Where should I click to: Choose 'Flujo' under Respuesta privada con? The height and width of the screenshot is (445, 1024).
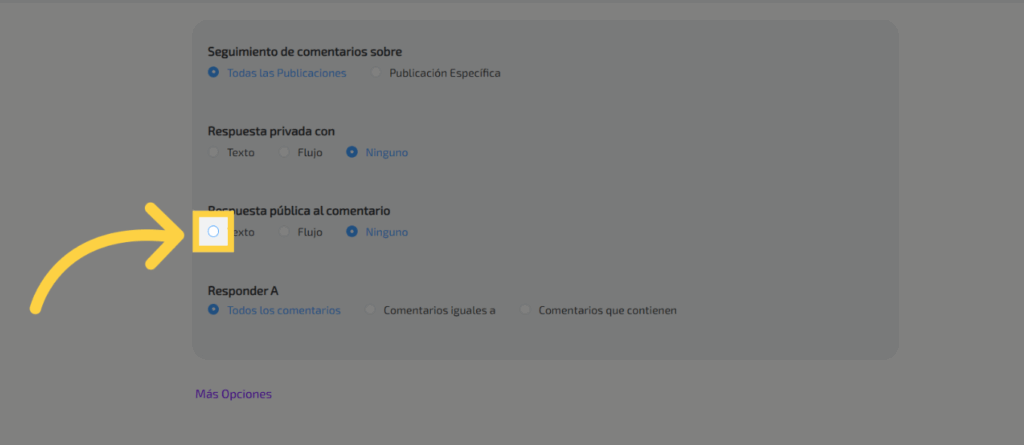284,153
